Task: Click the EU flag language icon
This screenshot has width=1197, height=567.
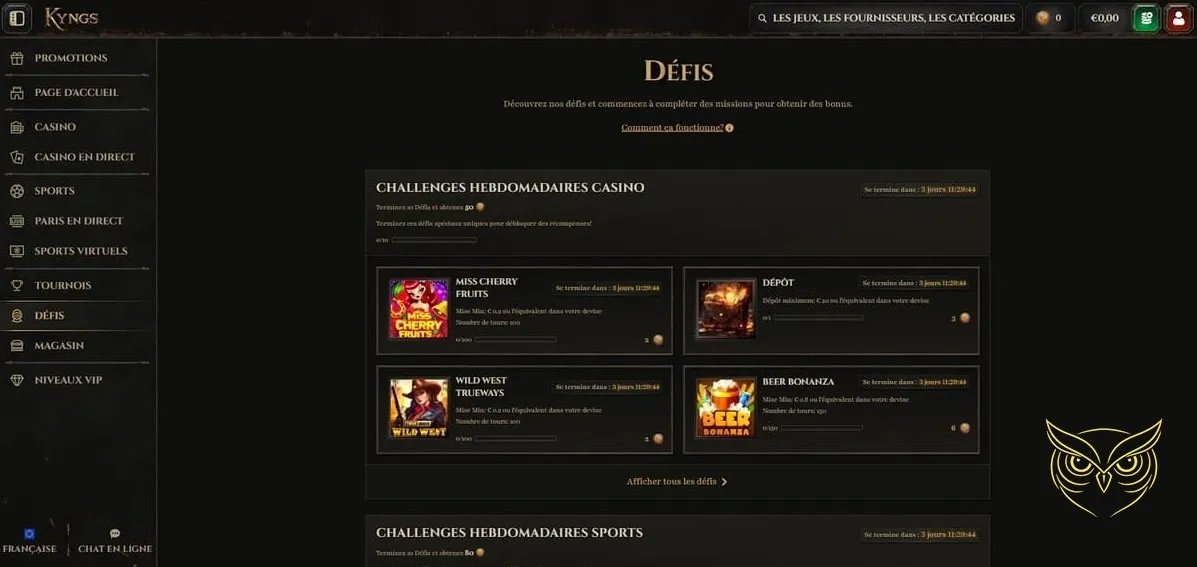Action: click(x=29, y=533)
